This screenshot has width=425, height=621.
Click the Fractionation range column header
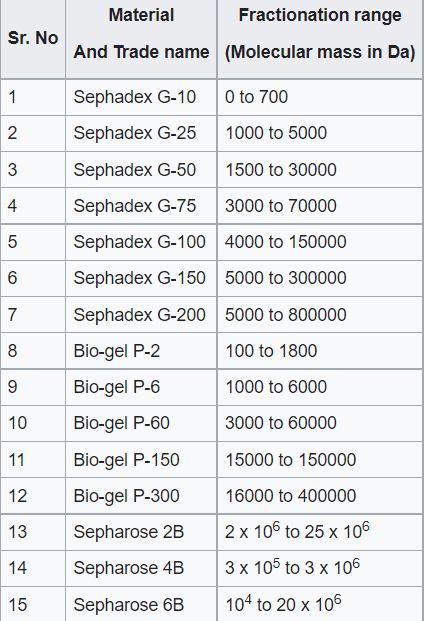coord(320,39)
